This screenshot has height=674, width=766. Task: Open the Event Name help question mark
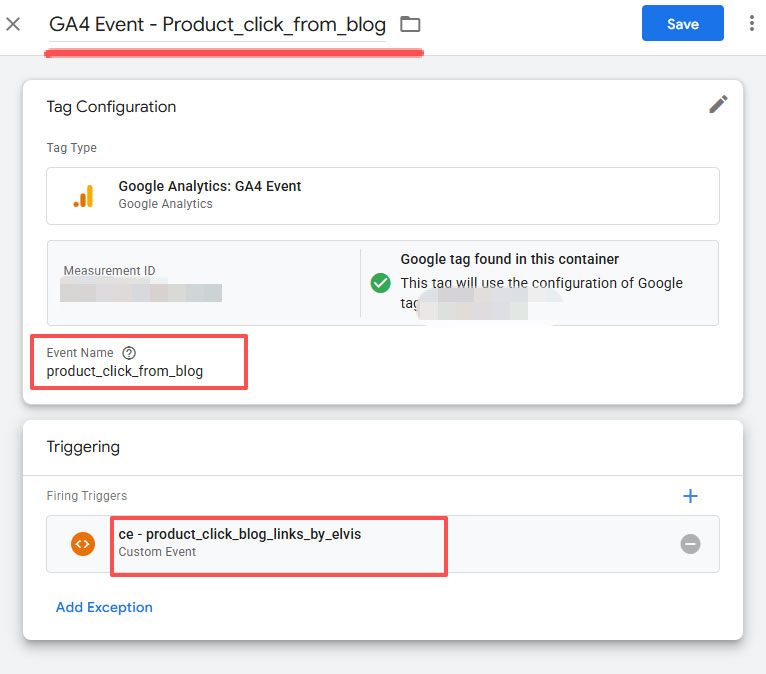128,353
